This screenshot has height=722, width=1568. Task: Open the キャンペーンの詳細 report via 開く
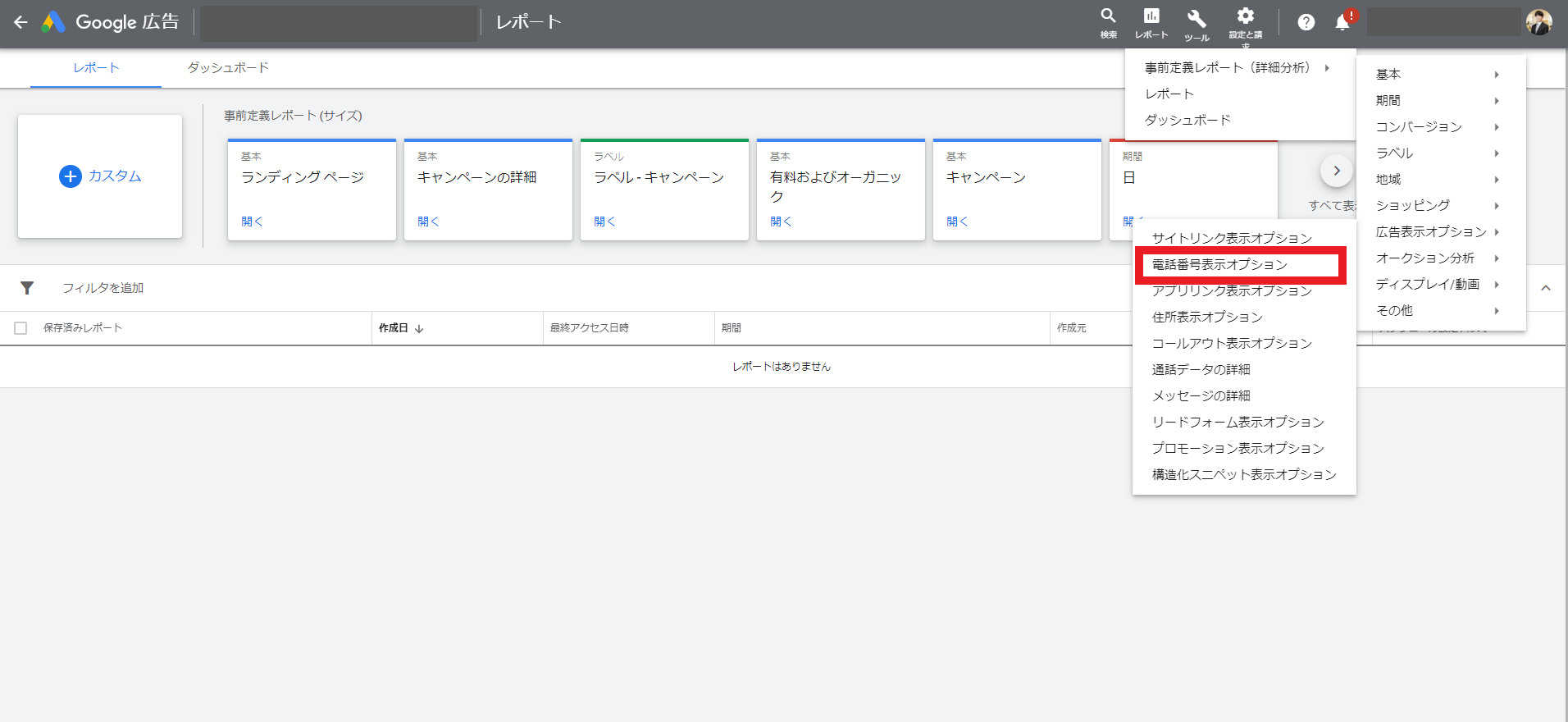pos(429,222)
